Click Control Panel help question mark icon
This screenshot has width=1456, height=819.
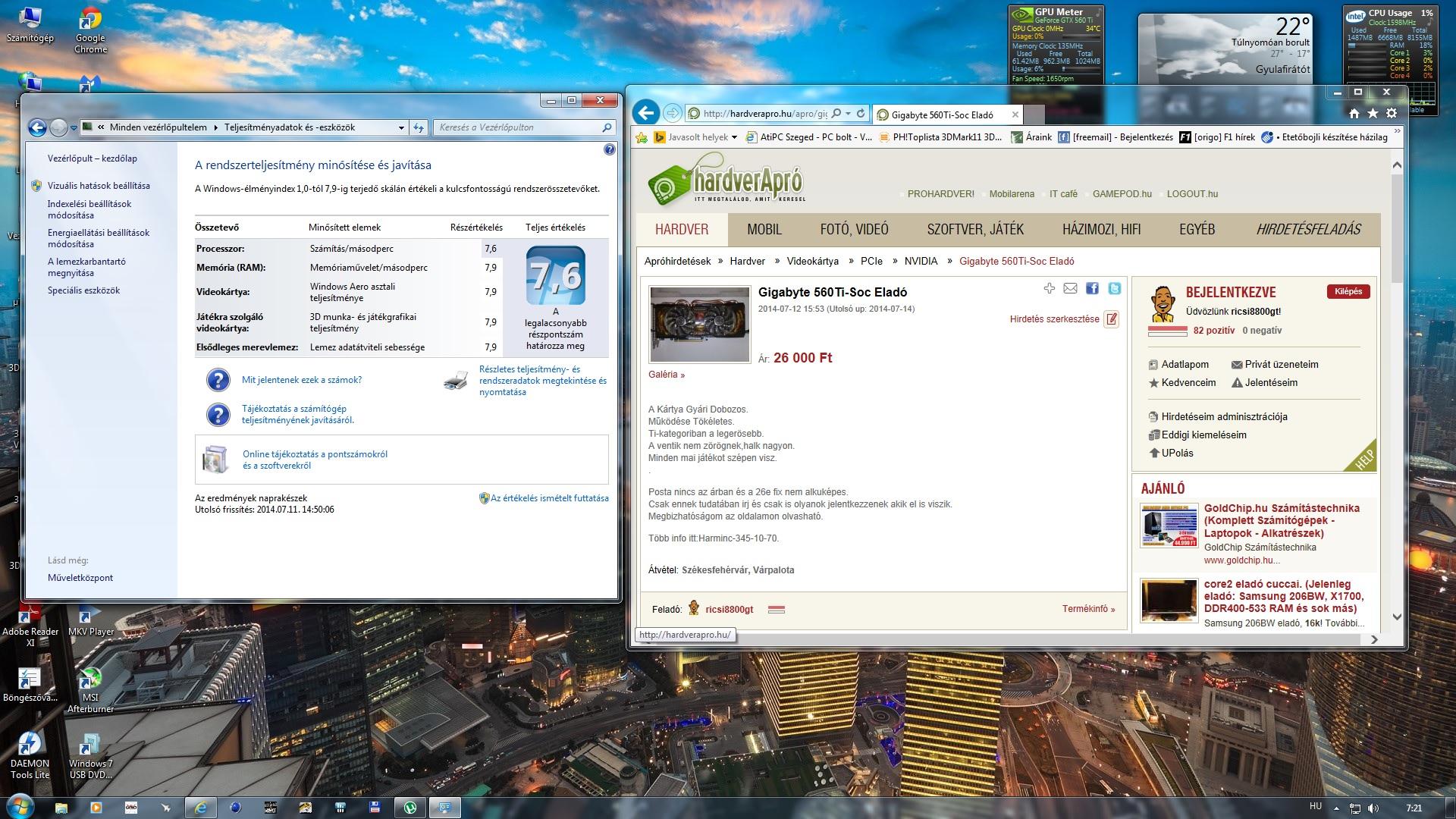609,149
